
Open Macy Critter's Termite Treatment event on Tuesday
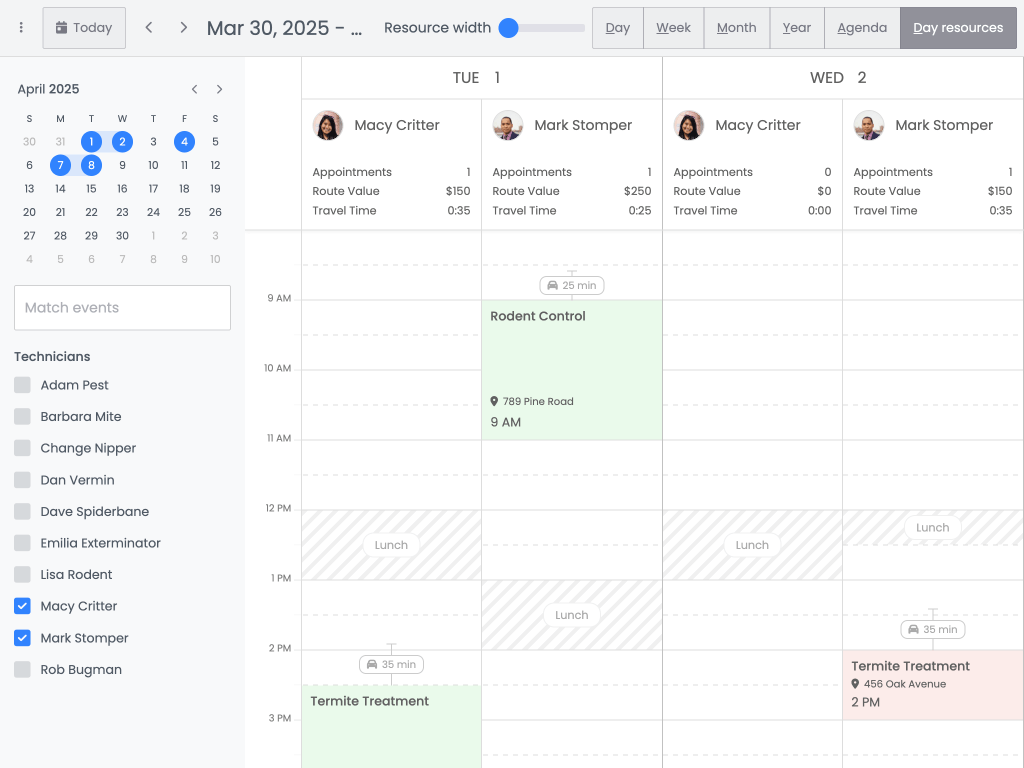point(392,726)
